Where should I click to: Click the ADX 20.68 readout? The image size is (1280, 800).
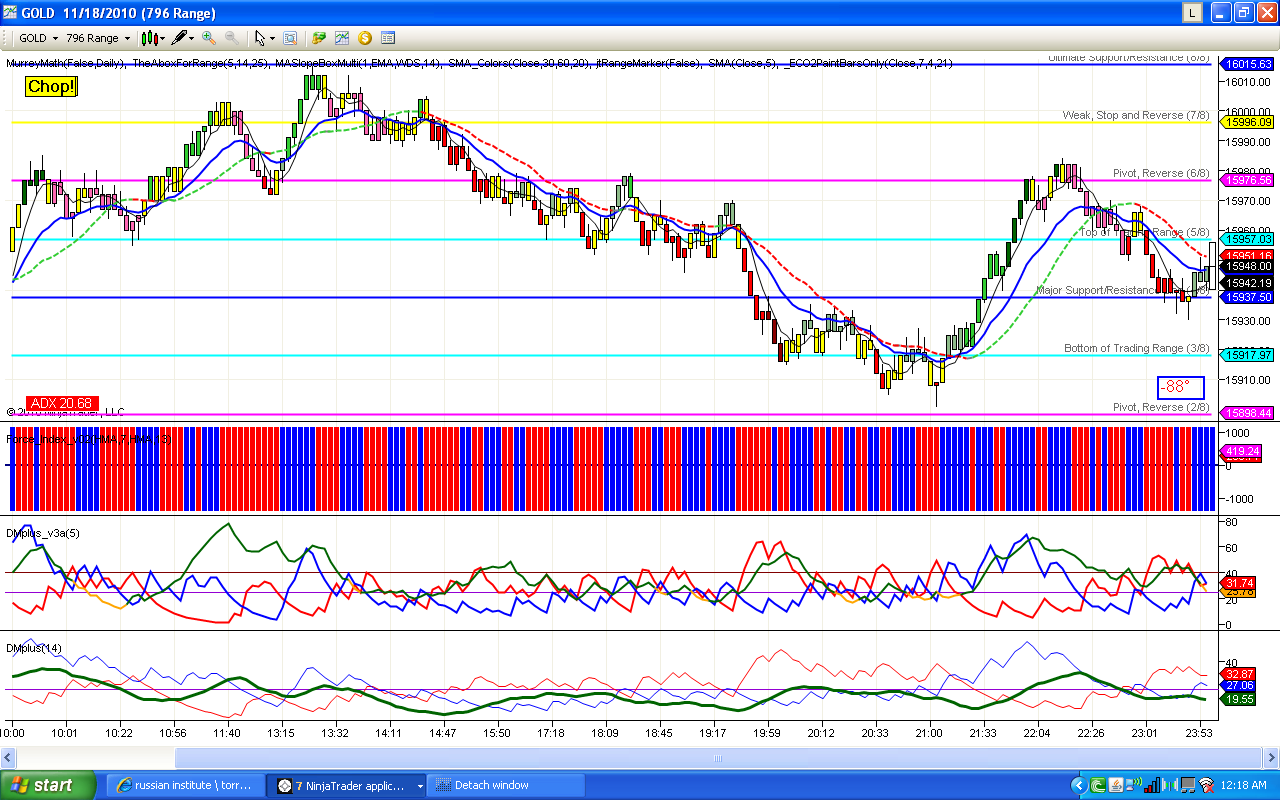click(x=62, y=403)
